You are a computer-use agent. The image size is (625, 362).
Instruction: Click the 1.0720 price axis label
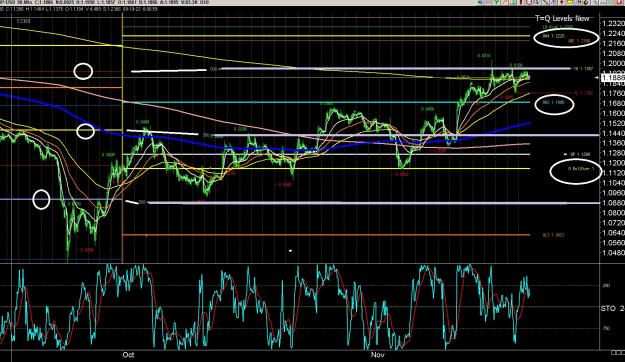click(x=614, y=223)
